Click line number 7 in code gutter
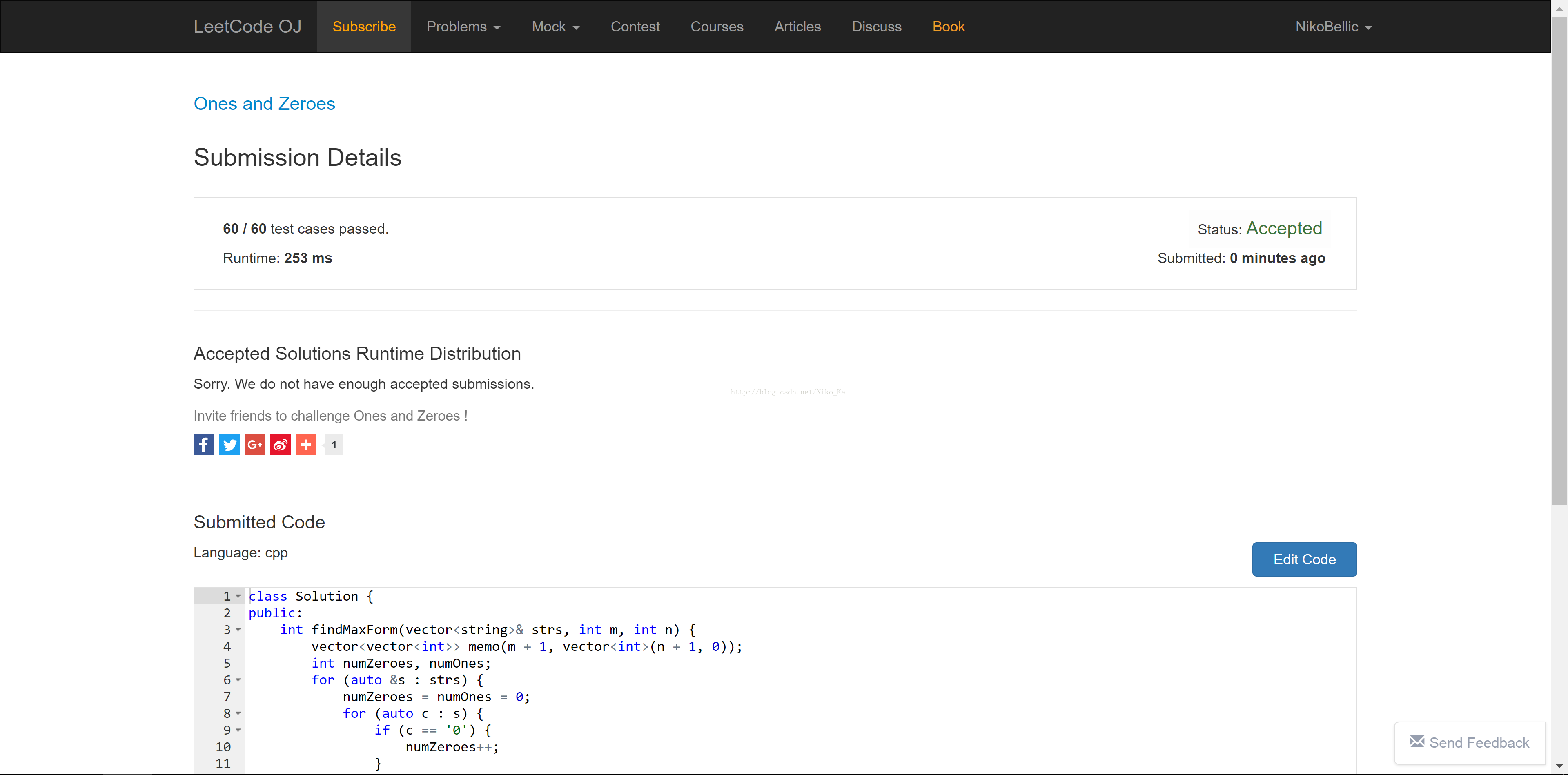The image size is (1568, 775). tap(227, 697)
